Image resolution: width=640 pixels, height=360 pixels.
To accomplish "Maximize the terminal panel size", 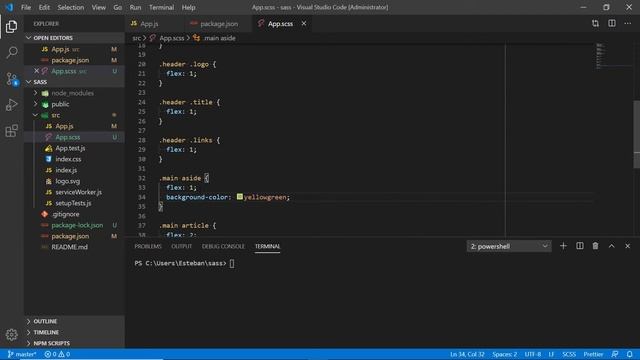I will click(611, 246).
